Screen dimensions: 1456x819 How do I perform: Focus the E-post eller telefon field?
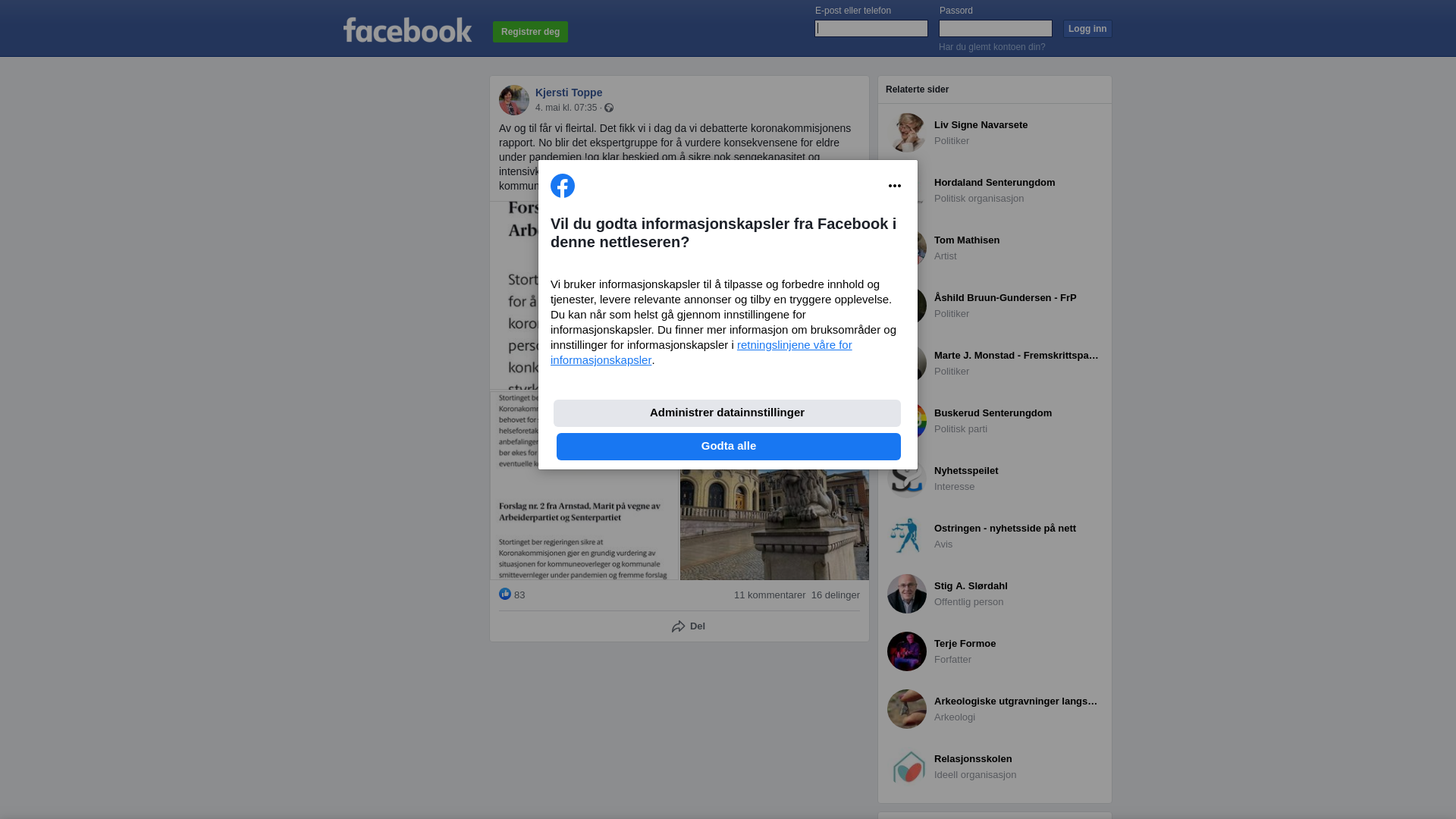click(871, 29)
